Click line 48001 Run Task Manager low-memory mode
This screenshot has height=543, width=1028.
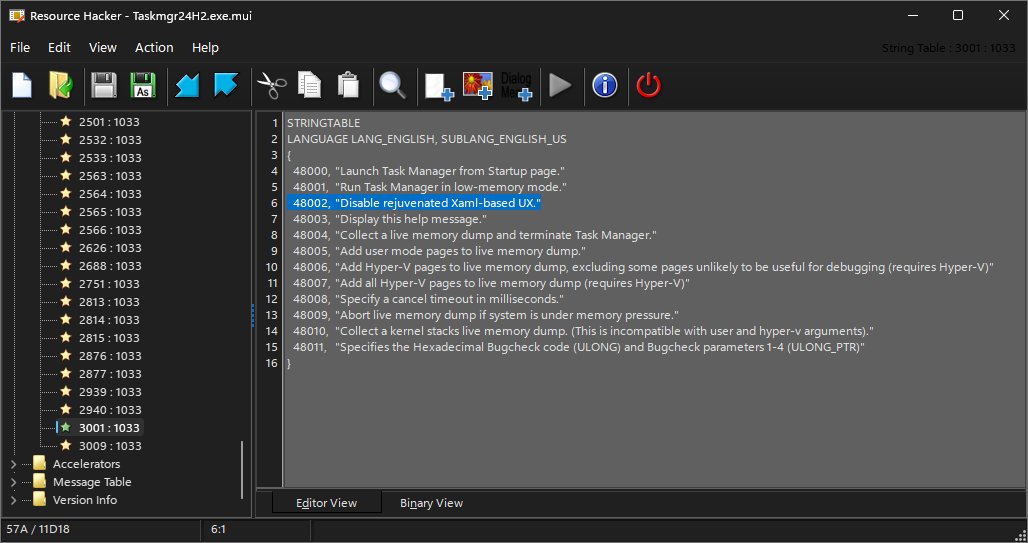pos(429,187)
